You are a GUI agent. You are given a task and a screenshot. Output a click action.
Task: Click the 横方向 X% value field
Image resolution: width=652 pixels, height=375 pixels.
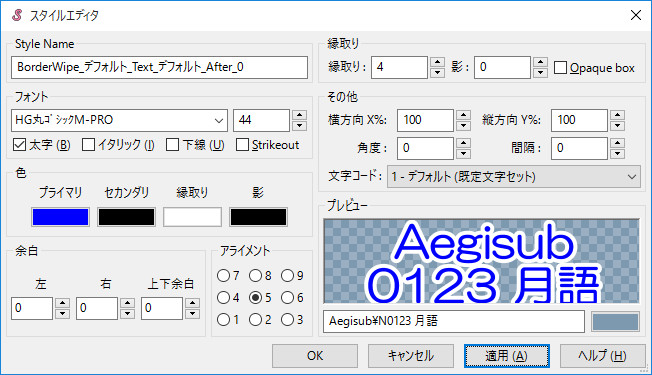[425, 120]
